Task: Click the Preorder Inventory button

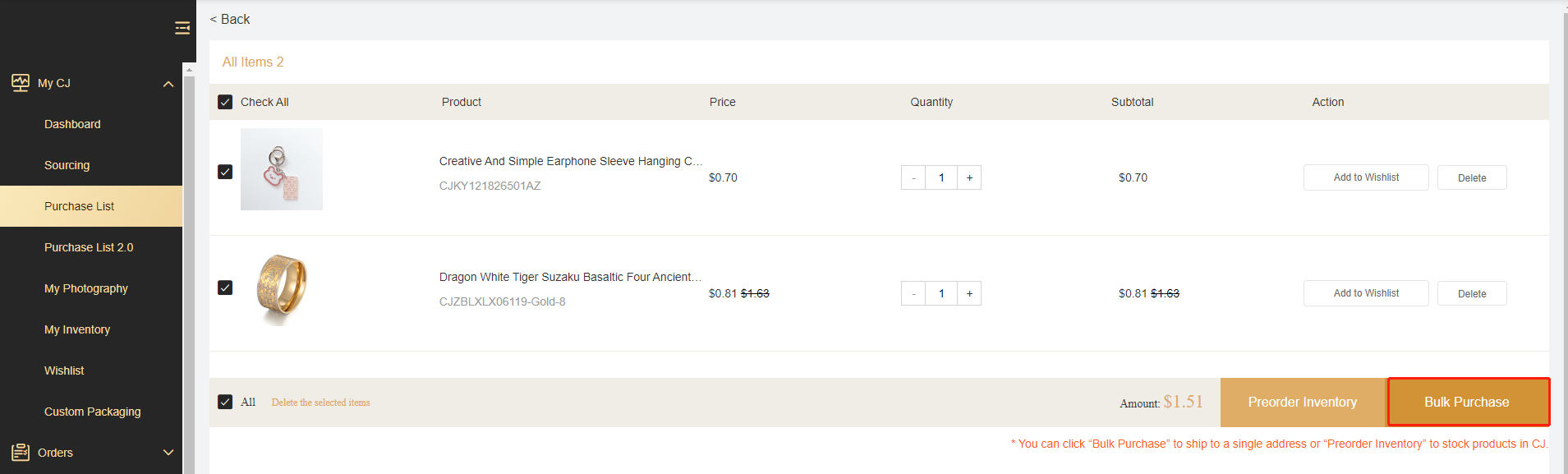Action: [x=1302, y=402]
